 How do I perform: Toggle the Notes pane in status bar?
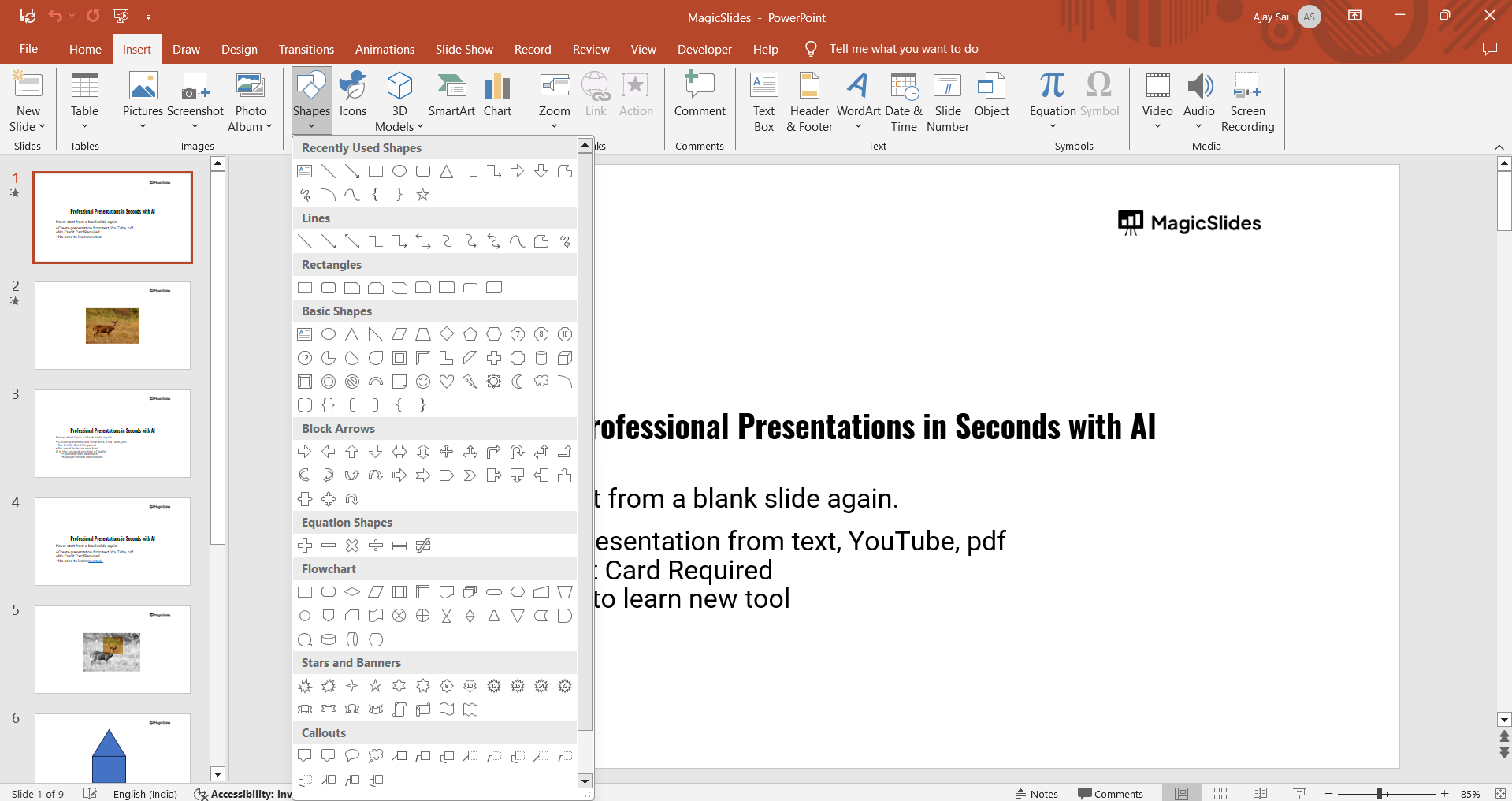[x=1037, y=793]
